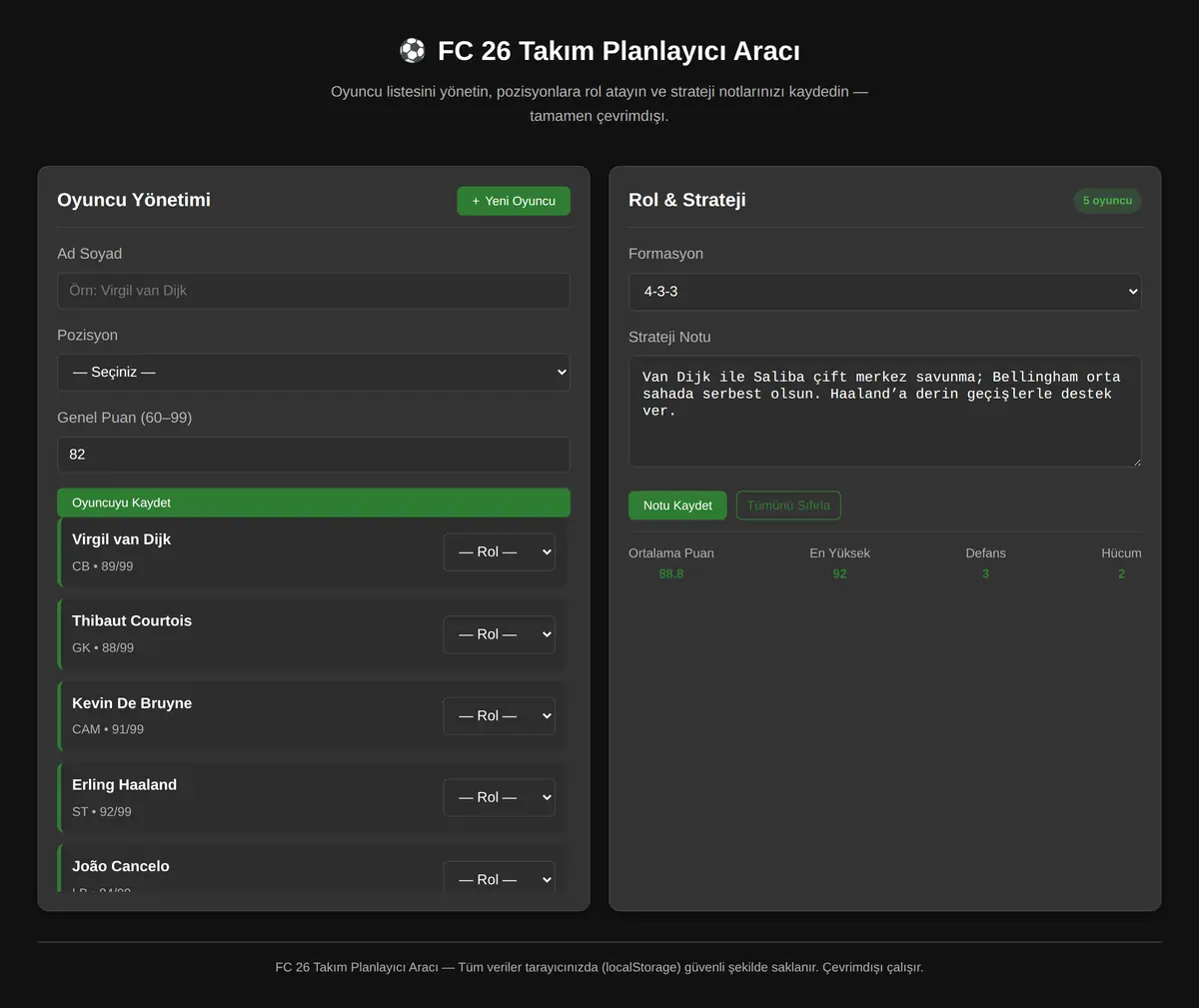The width and height of the screenshot is (1199, 1008).
Task: Select the João Cancelo player name
Action: [121, 866]
